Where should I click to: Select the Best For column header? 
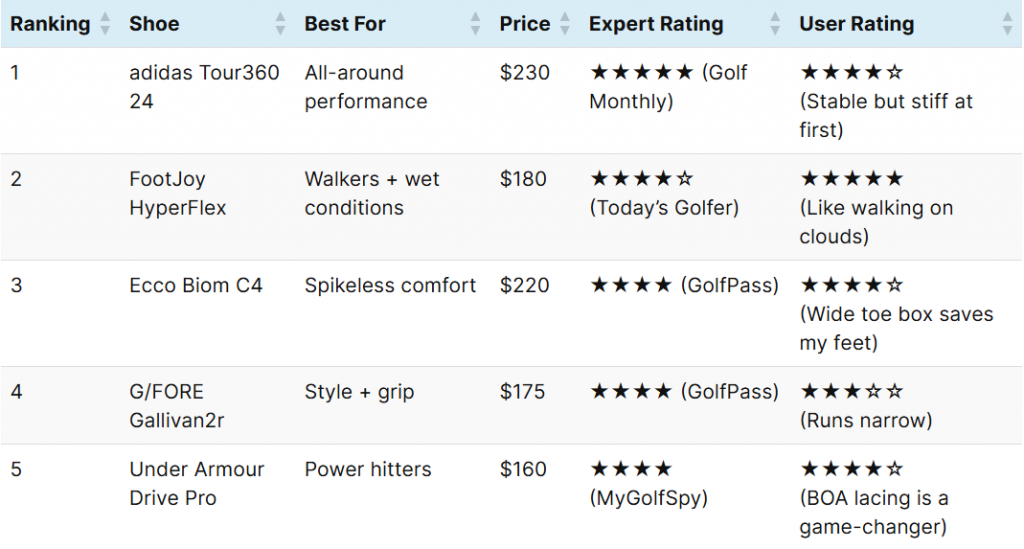(x=345, y=24)
